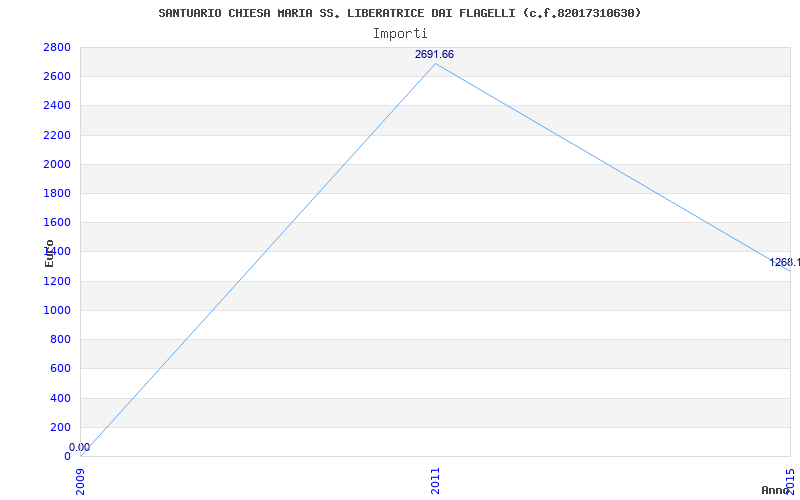
Task: Click the 1600 y-axis tick label
Action: (x=57, y=222)
